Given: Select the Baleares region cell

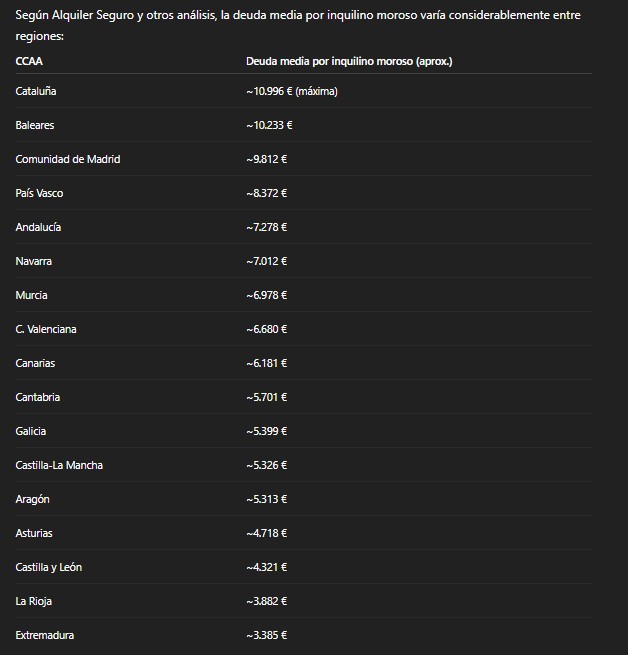Looking at the screenshot, I should point(35,125).
